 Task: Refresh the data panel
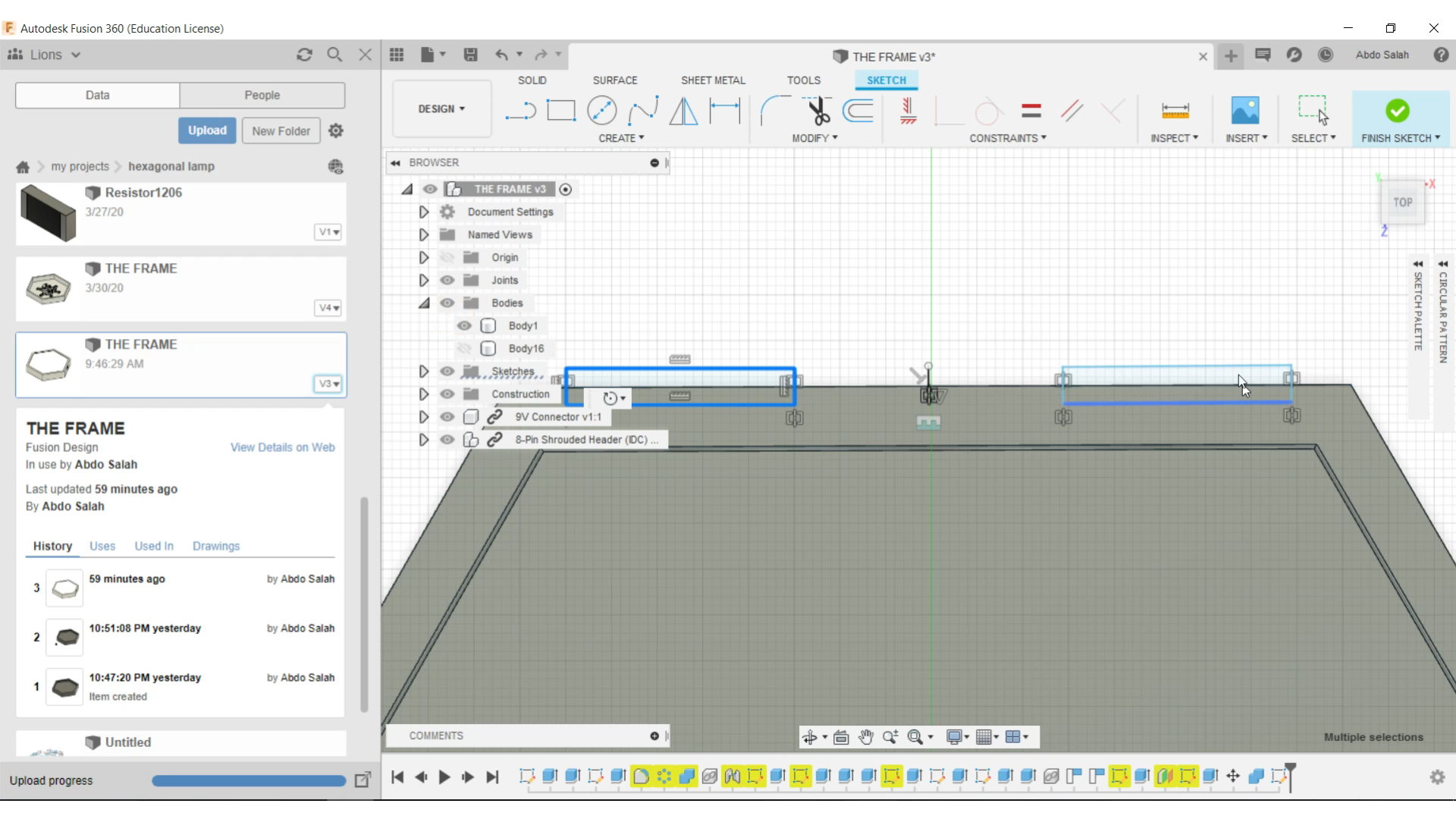304,55
